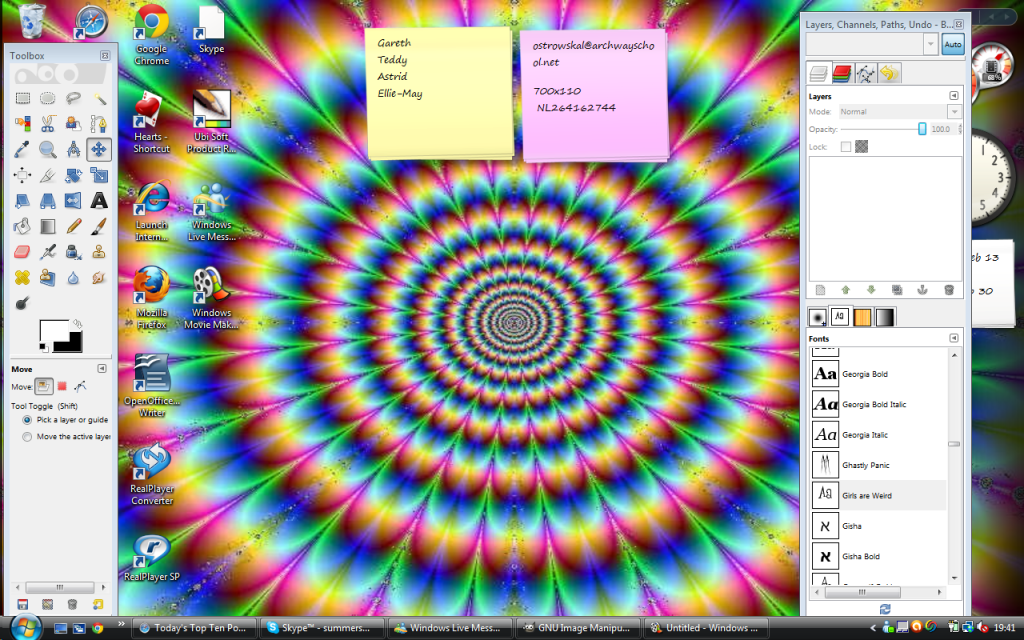Open Layers tab configuration menu arrow

coord(953,96)
